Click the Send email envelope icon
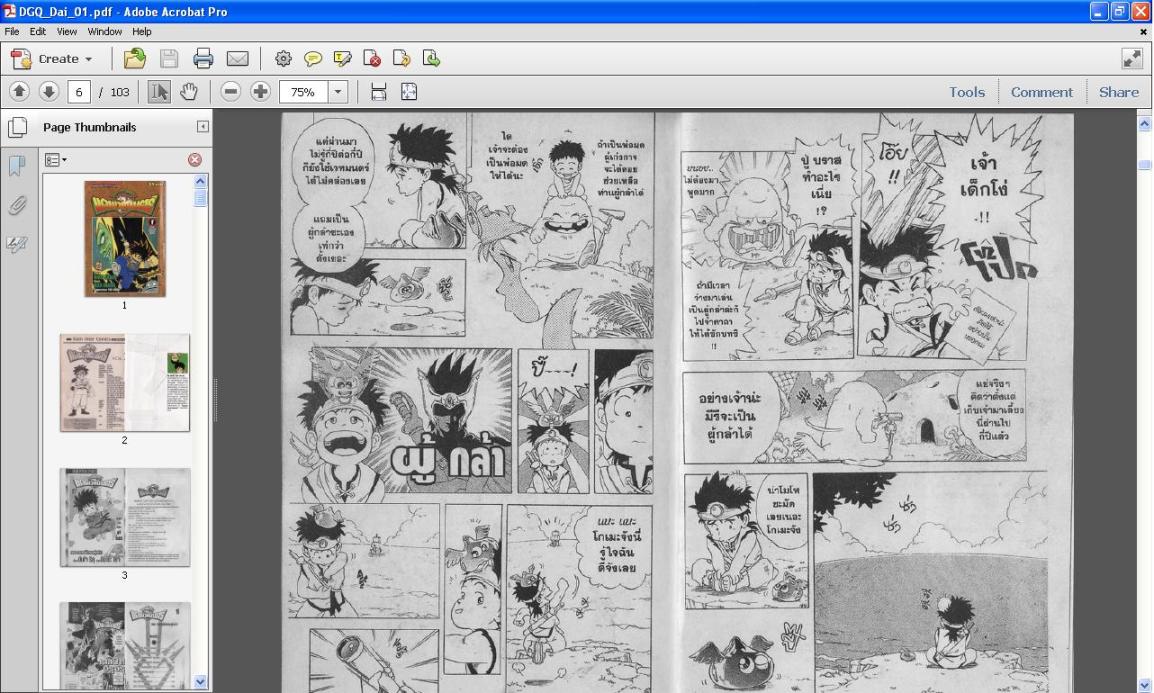Screen dimensions: 1154x693 (x=237, y=59)
